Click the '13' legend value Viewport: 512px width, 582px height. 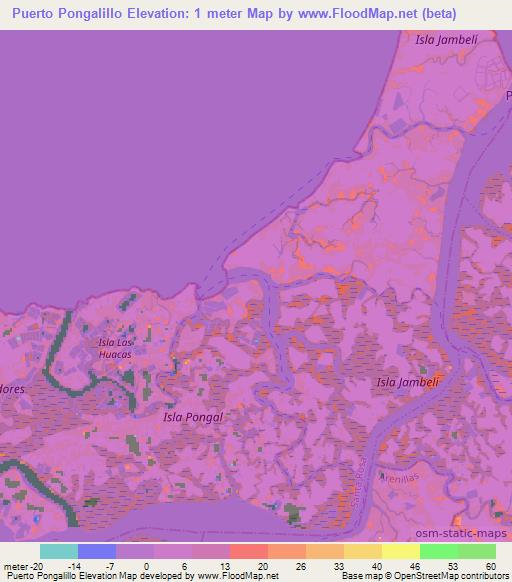click(x=225, y=567)
